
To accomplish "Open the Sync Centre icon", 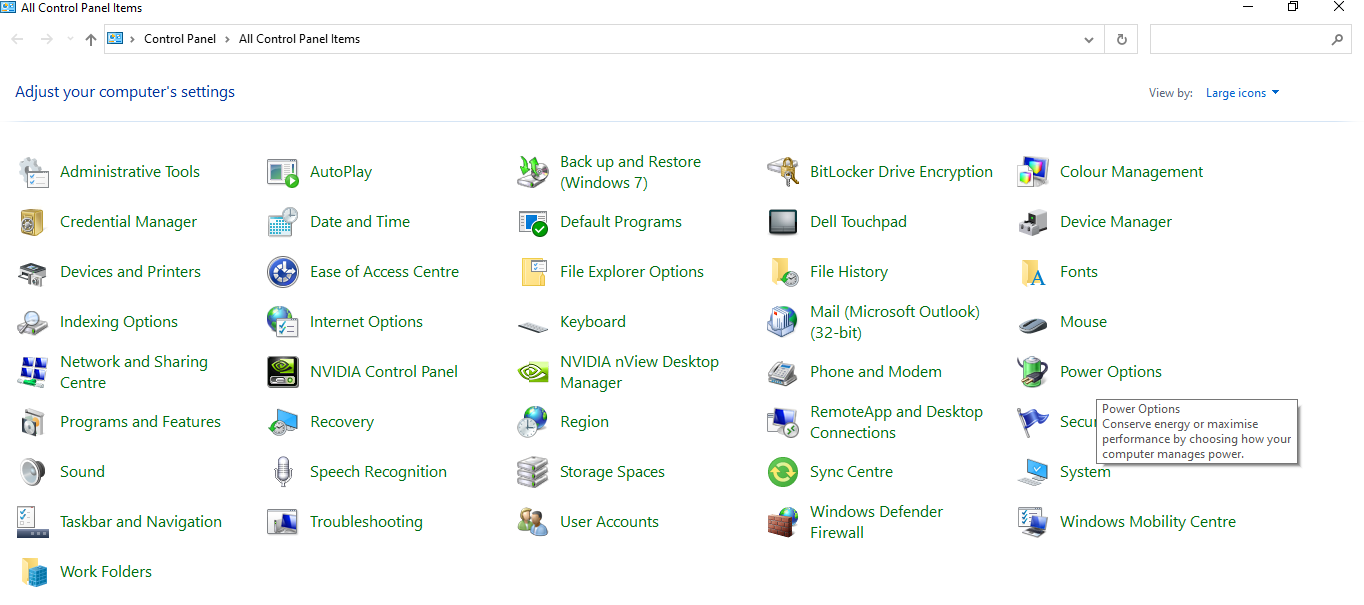I will (783, 472).
